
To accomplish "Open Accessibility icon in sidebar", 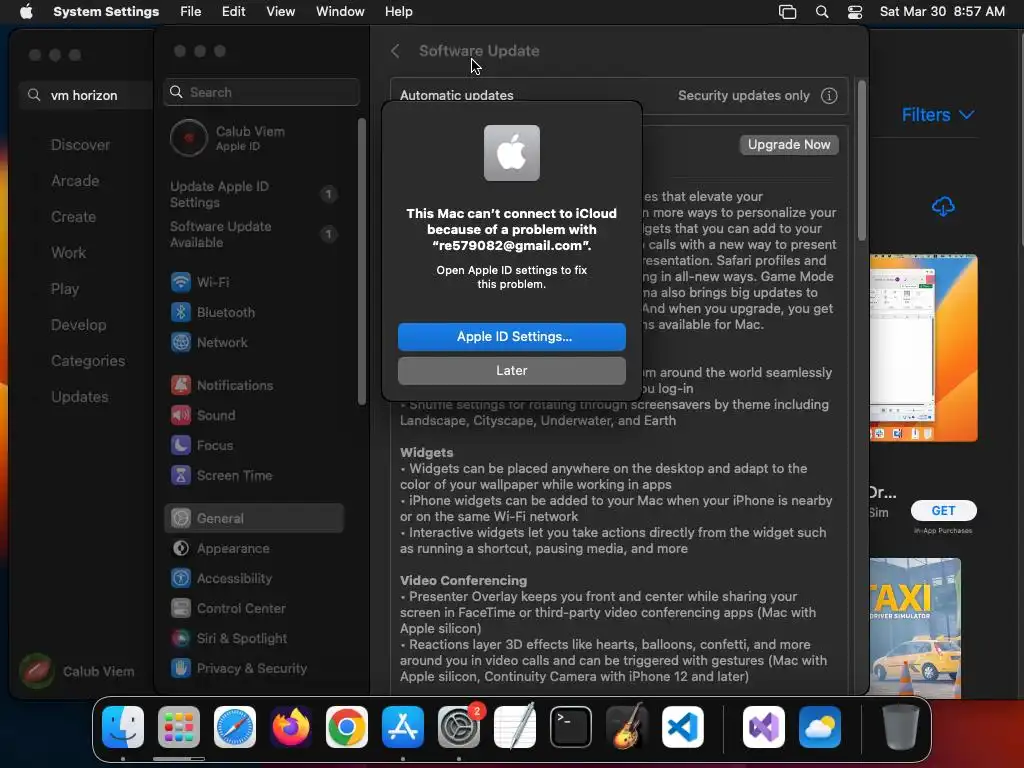I will pos(181,579).
